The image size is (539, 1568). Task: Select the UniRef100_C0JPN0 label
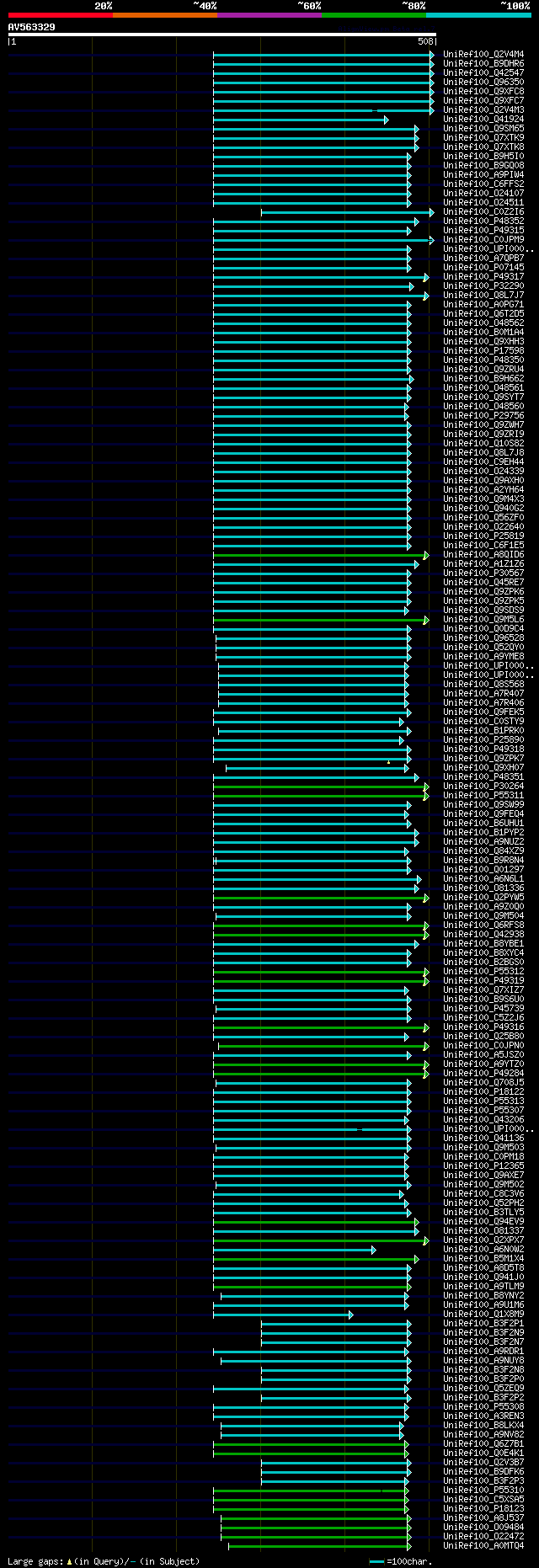[x=483, y=1046]
